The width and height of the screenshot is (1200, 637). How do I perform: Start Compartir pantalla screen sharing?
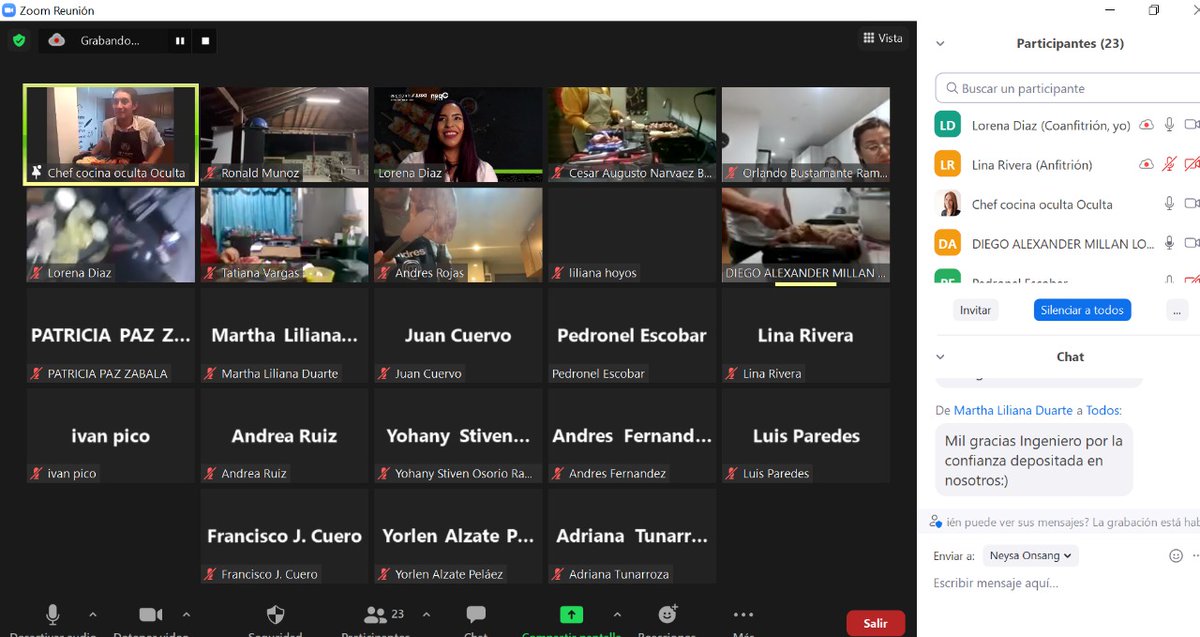point(570,613)
